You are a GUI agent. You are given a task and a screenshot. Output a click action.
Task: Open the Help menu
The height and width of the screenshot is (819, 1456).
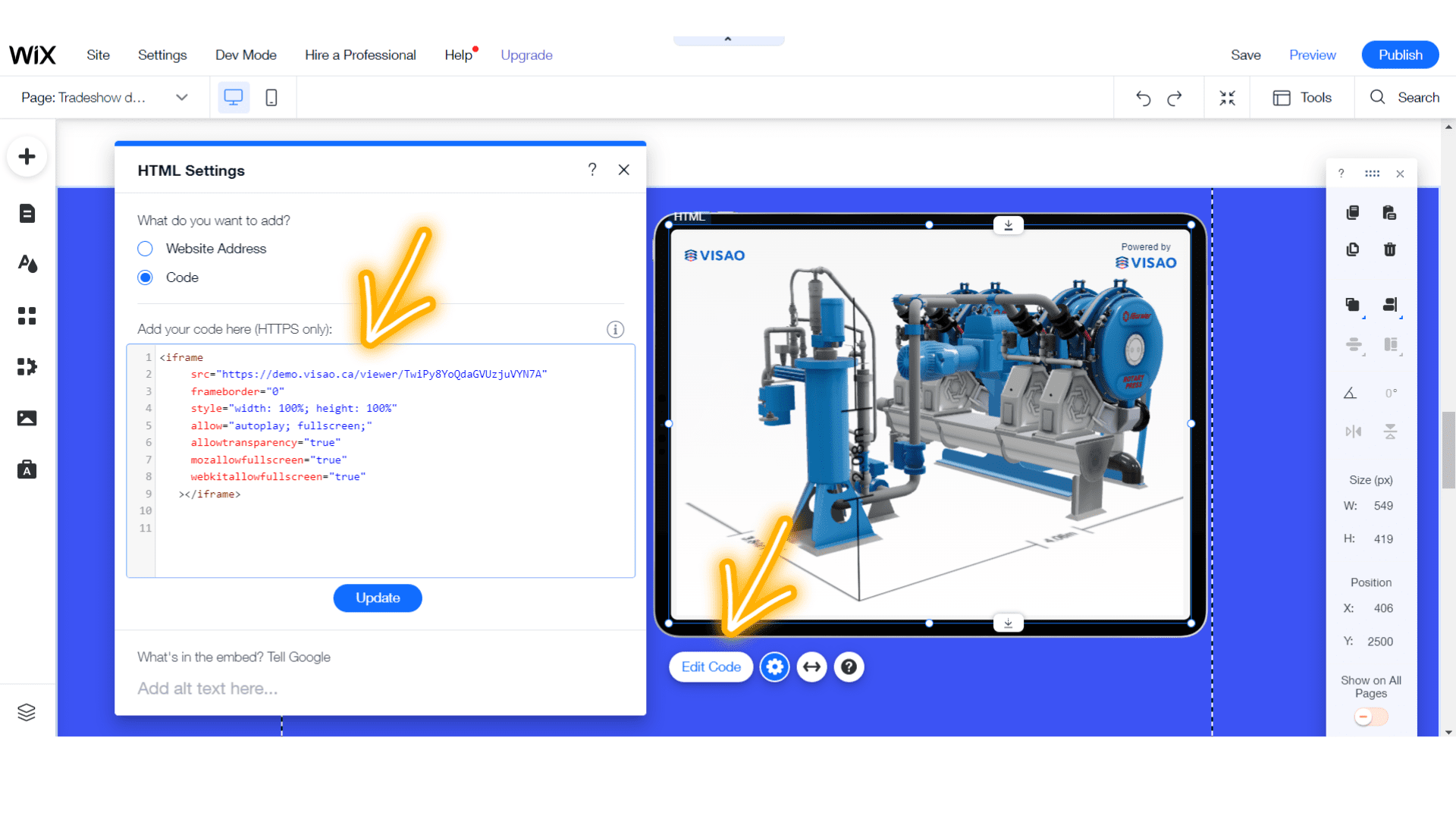(x=459, y=55)
